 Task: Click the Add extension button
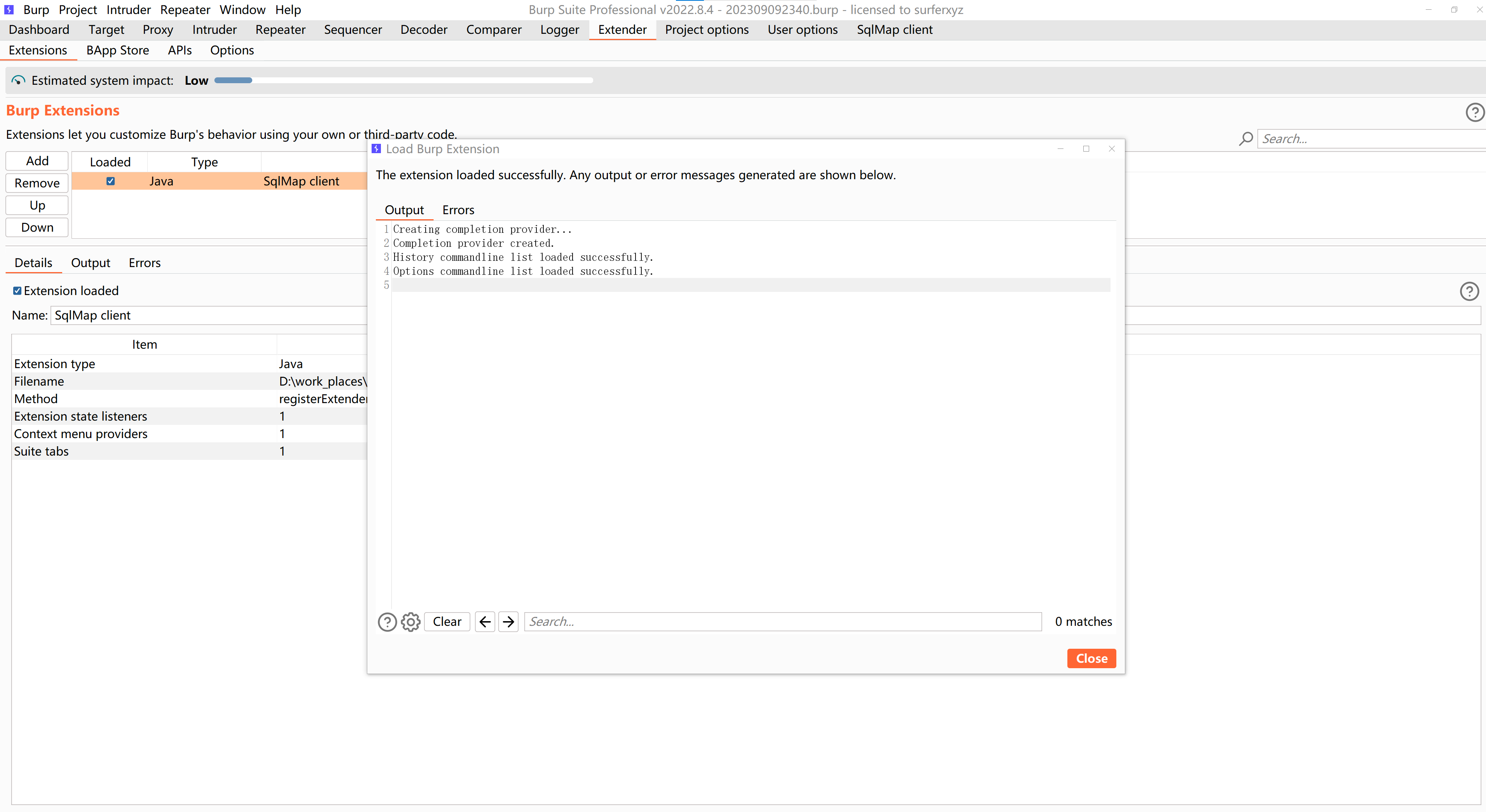37,161
